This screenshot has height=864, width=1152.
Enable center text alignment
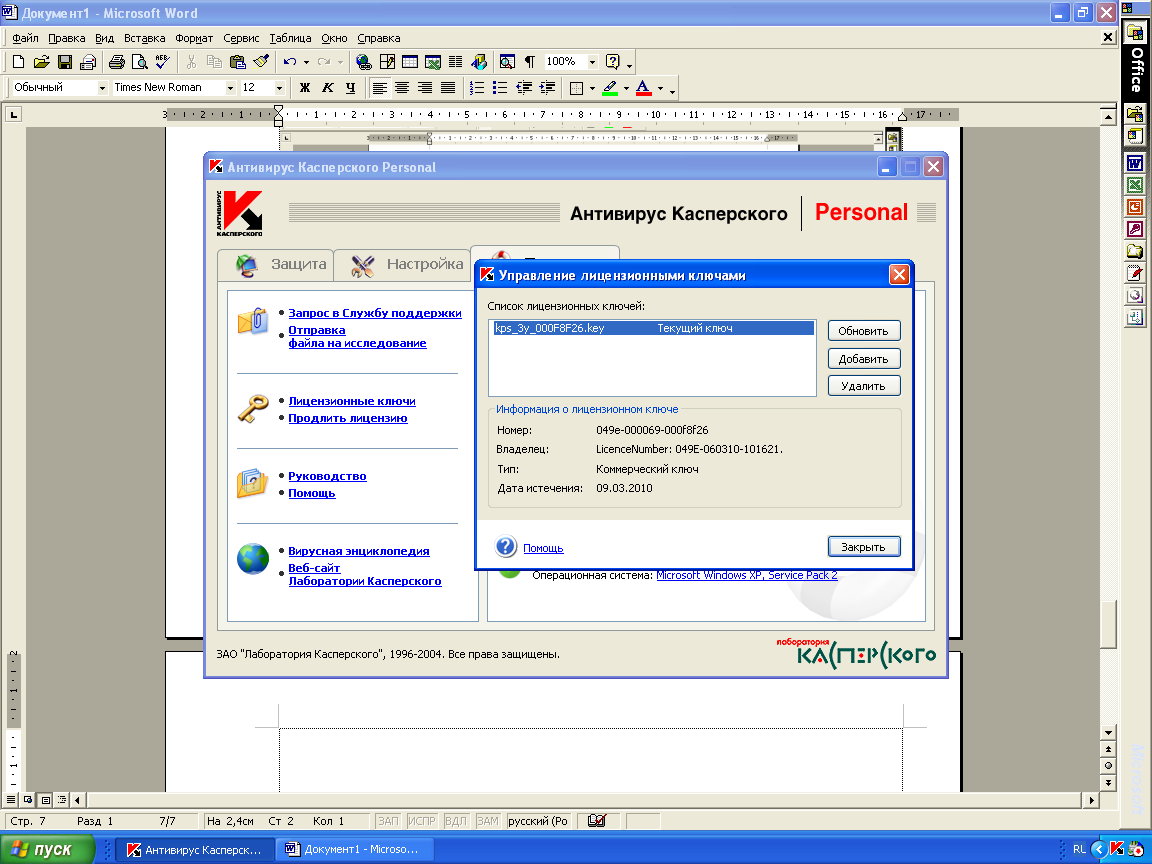402,88
